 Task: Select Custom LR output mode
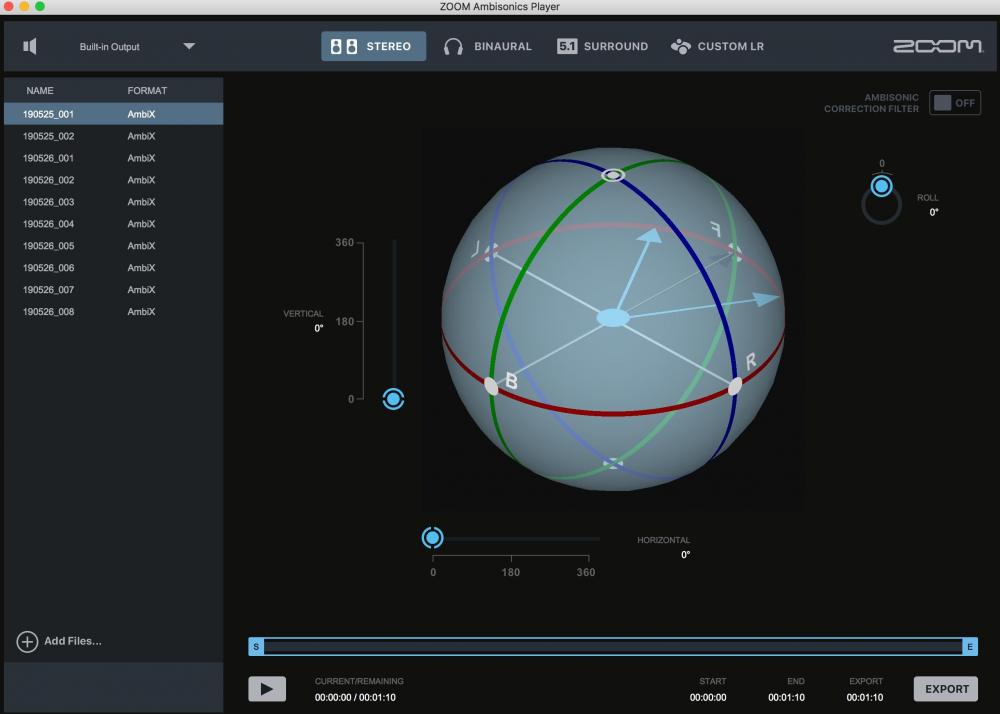tap(717, 46)
